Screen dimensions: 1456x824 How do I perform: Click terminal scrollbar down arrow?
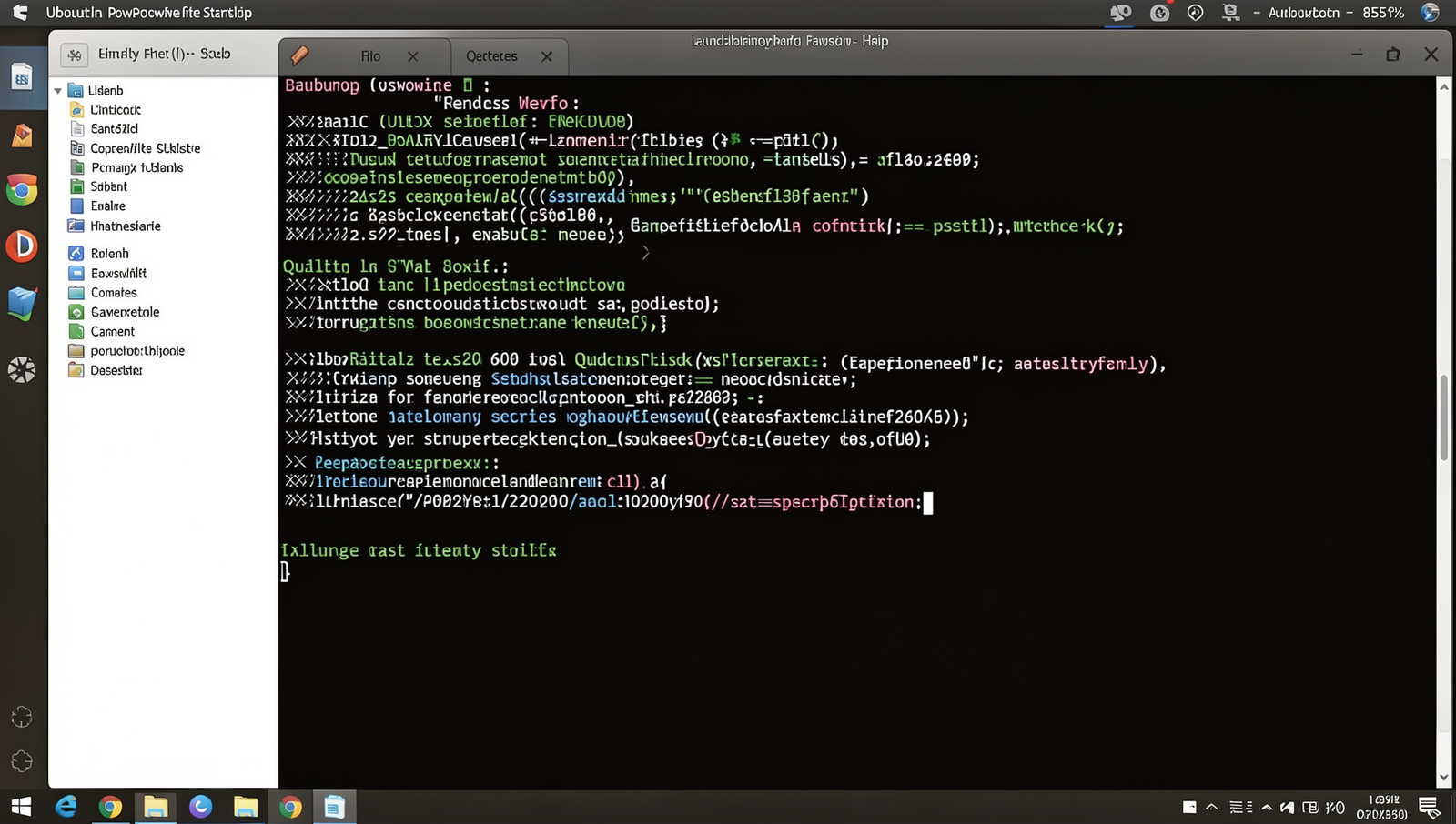coord(1444,778)
